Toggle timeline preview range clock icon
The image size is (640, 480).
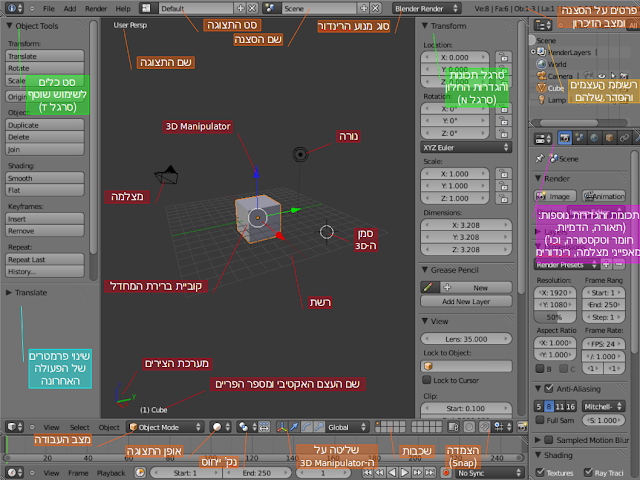pyautogui.click(x=140, y=473)
